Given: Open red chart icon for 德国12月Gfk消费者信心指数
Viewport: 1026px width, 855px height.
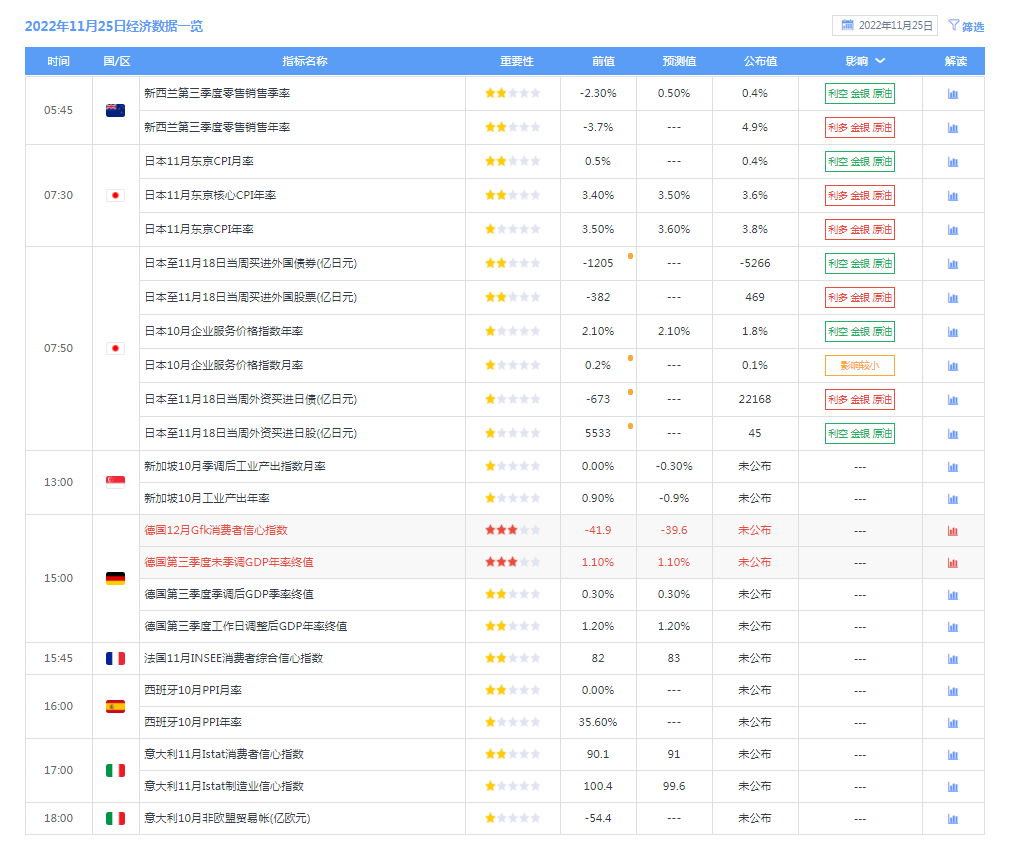Looking at the screenshot, I should coord(953,531).
